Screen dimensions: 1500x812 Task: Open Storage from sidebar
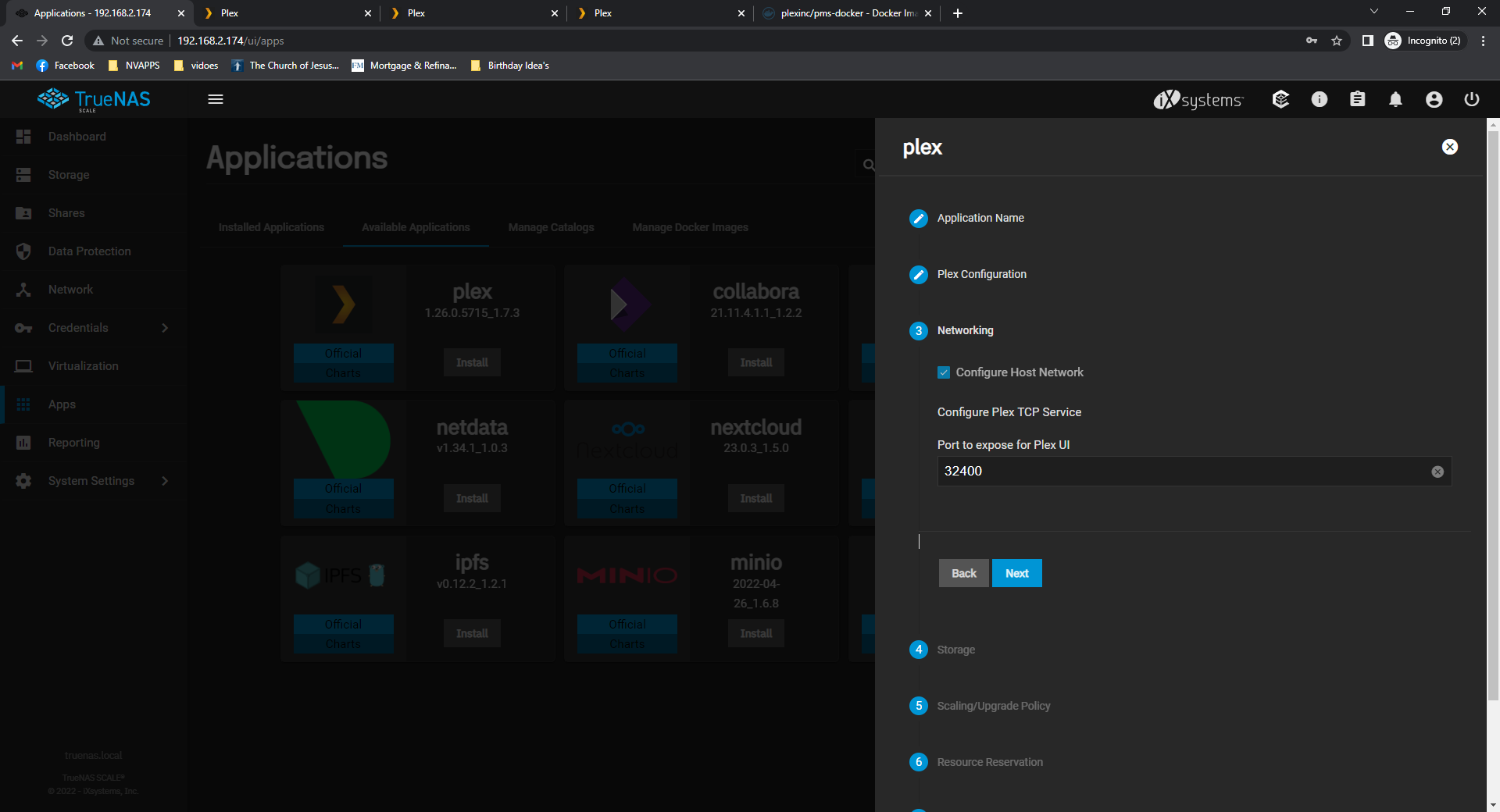click(94, 175)
